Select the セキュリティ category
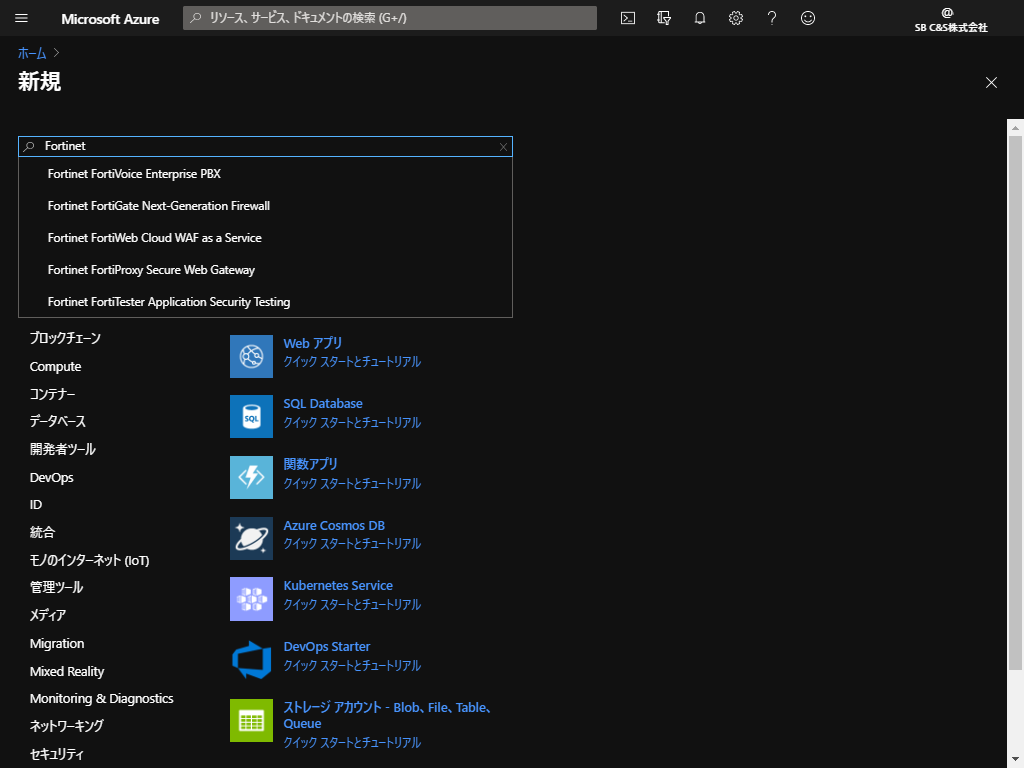 click(x=57, y=754)
